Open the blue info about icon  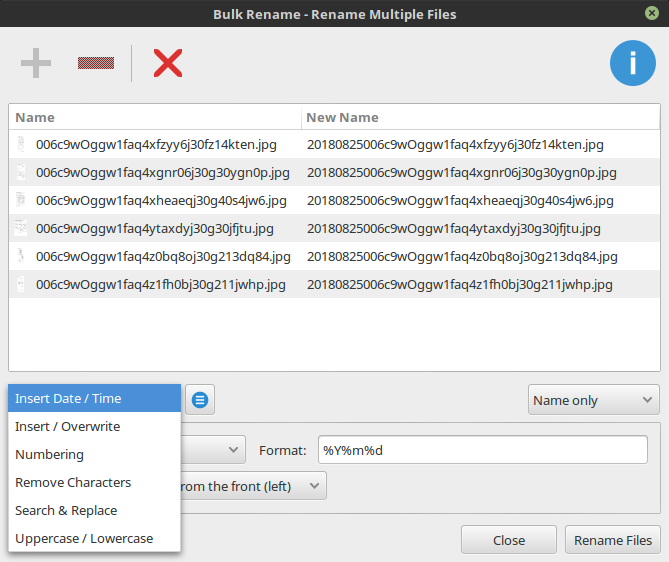tap(632, 64)
